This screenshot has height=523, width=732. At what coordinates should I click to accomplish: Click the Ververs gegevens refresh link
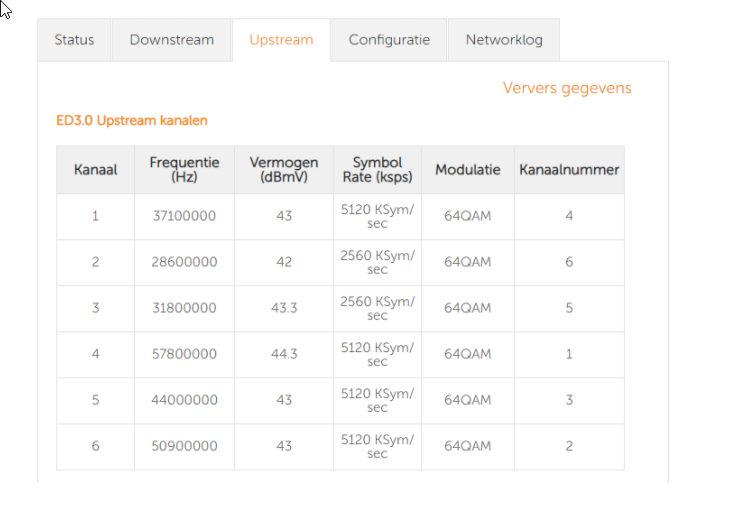pos(567,88)
